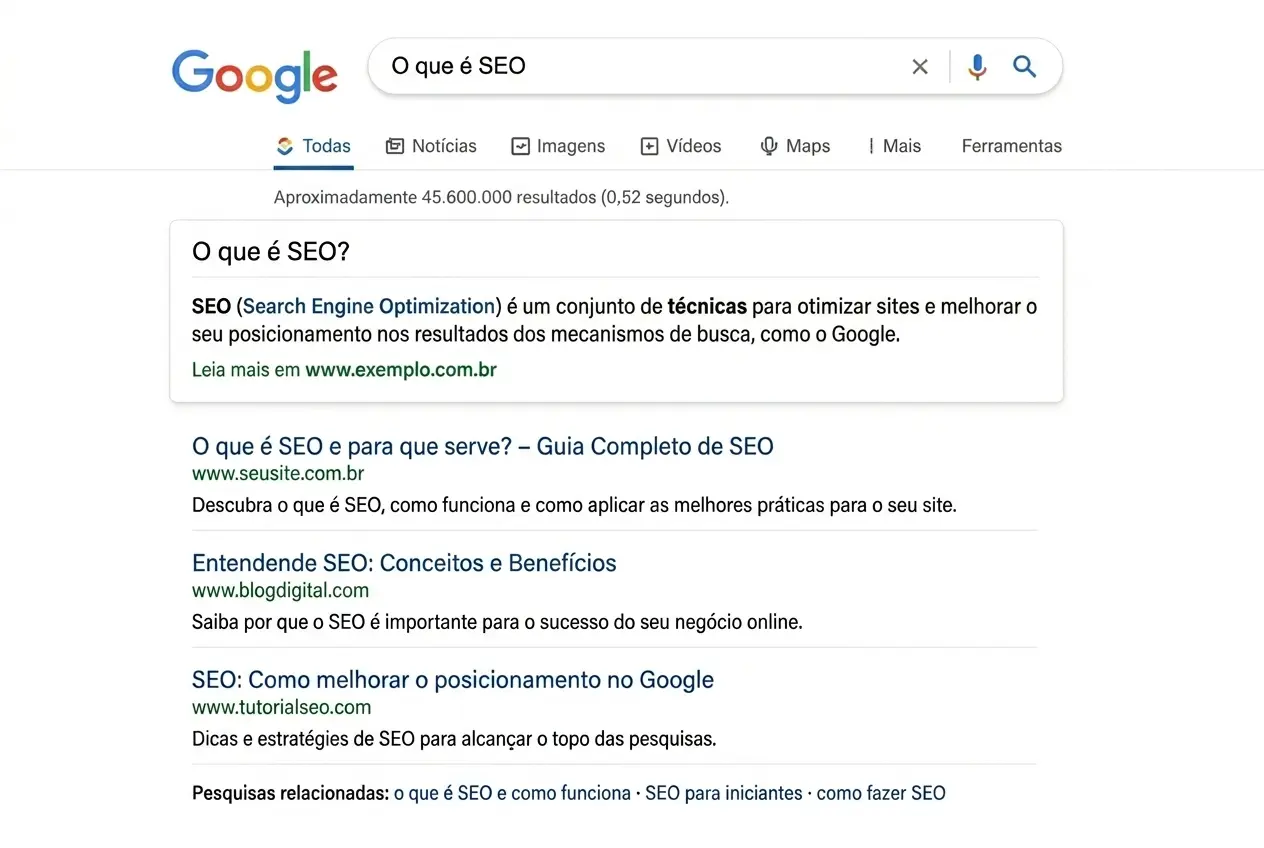Click the dots icon beside Mais
Viewport: 1264px width, 848px height.
click(871, 146)
